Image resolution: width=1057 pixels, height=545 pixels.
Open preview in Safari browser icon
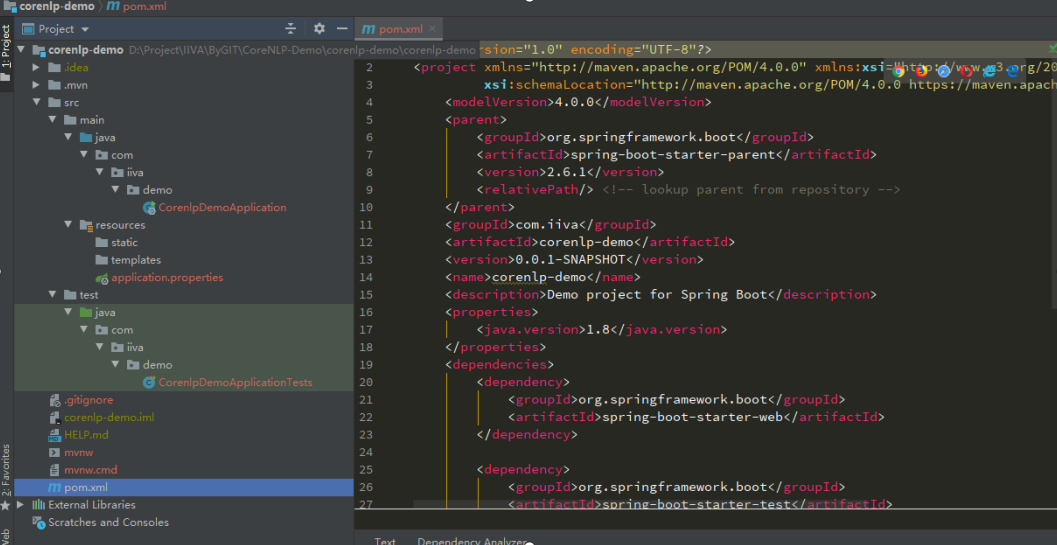tap(944, 71)
